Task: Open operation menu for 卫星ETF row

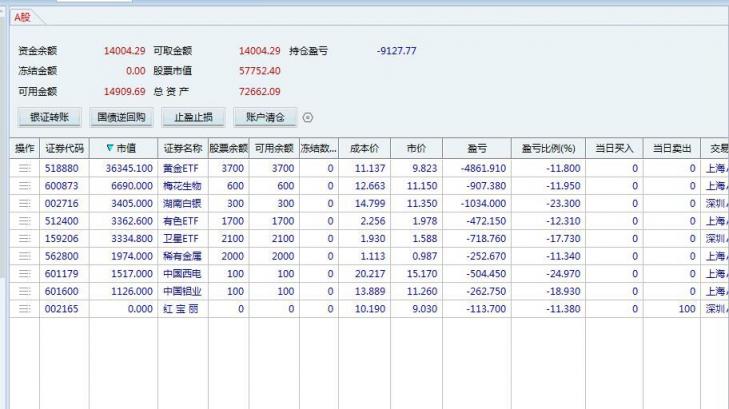Action: point(24,239)
